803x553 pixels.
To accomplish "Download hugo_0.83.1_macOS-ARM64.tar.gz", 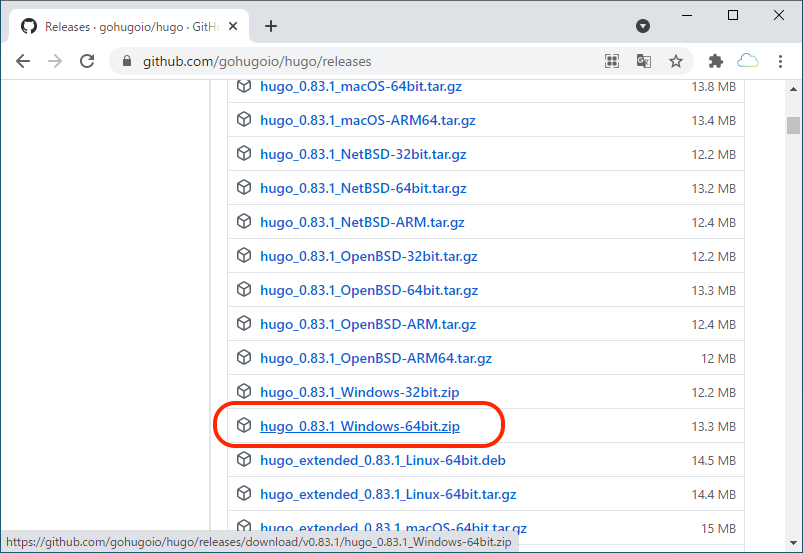I will (x=367, y=120).
